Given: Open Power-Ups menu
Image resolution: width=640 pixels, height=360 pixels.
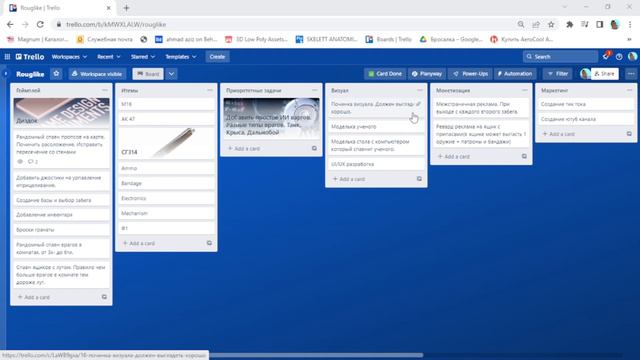Looking at the screenshot, I should coord(471,74).
